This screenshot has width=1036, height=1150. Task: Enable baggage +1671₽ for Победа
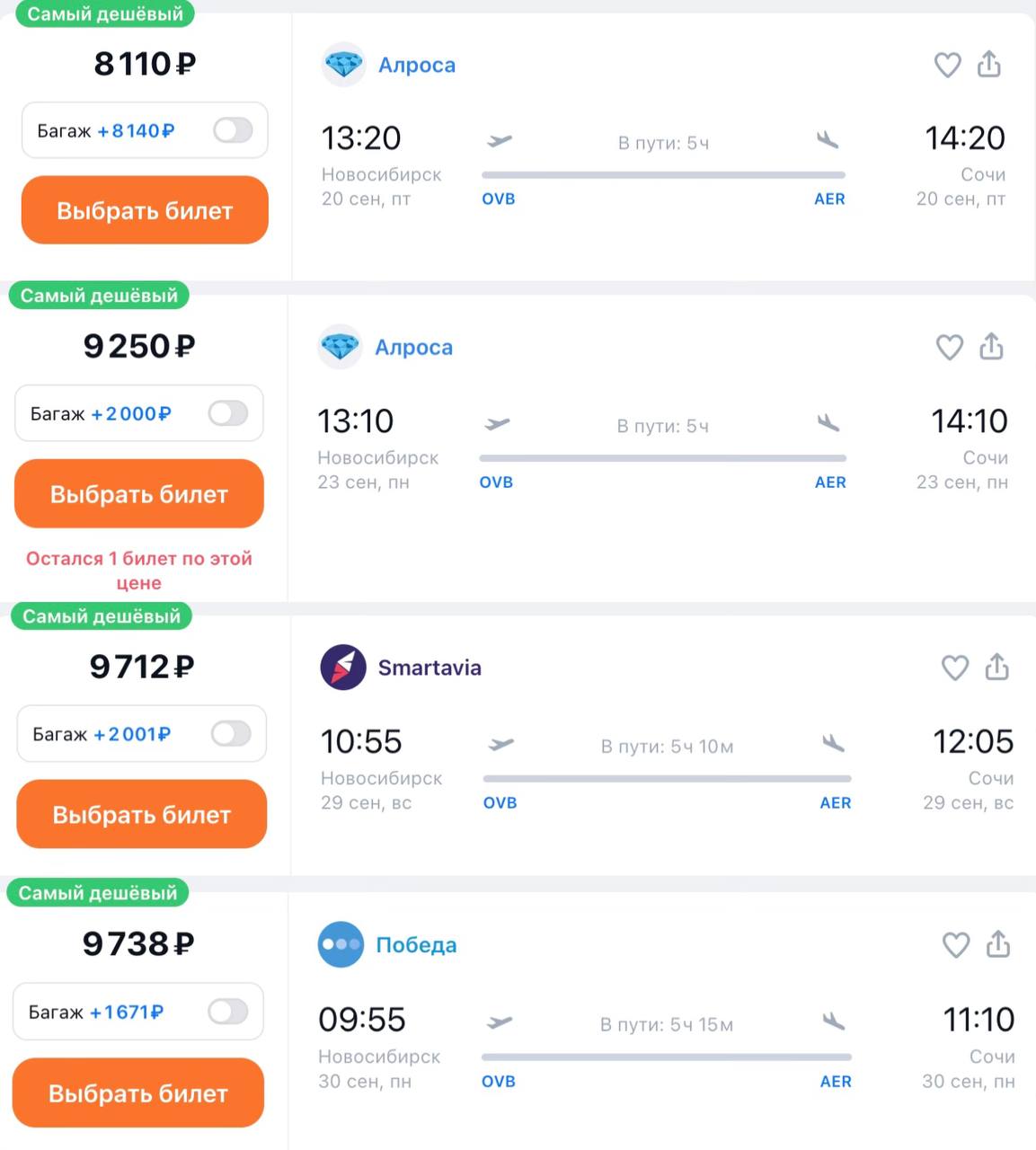point(227,1012)
